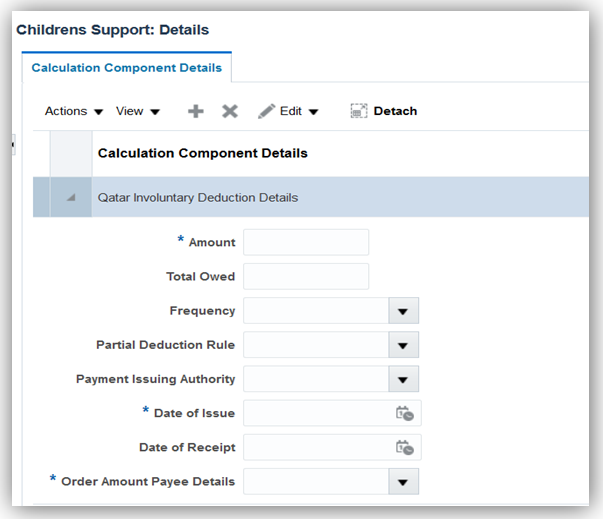
Task: Click into the Amount input field
Action: [306, 242]
